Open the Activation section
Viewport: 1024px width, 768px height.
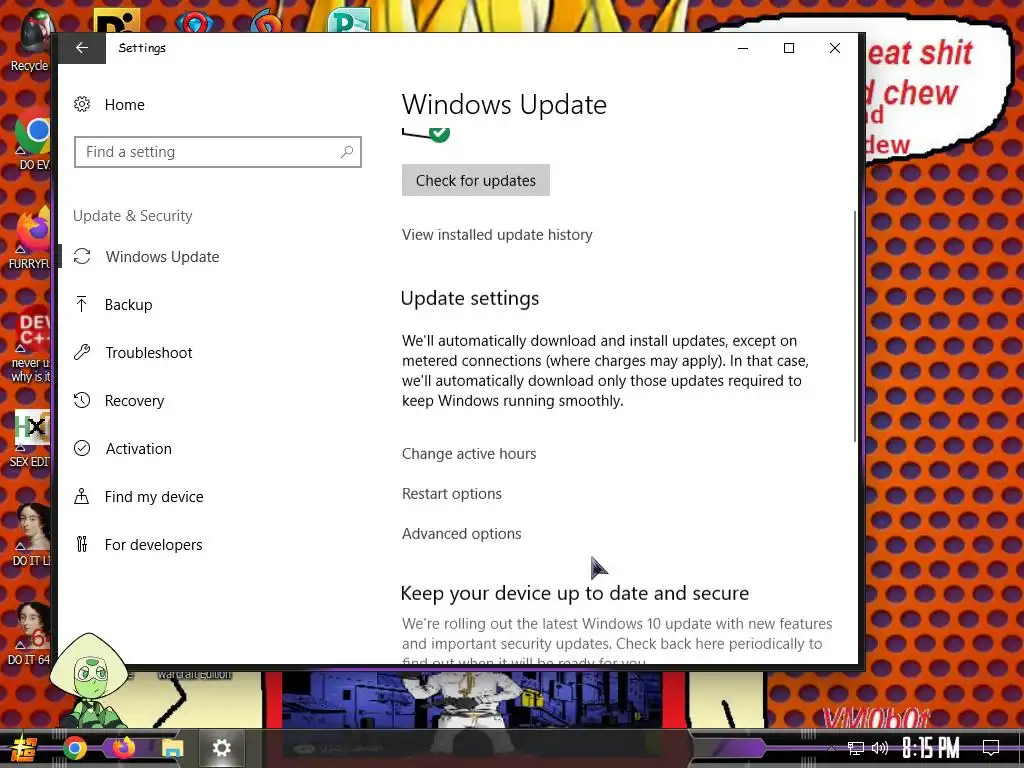138,449
